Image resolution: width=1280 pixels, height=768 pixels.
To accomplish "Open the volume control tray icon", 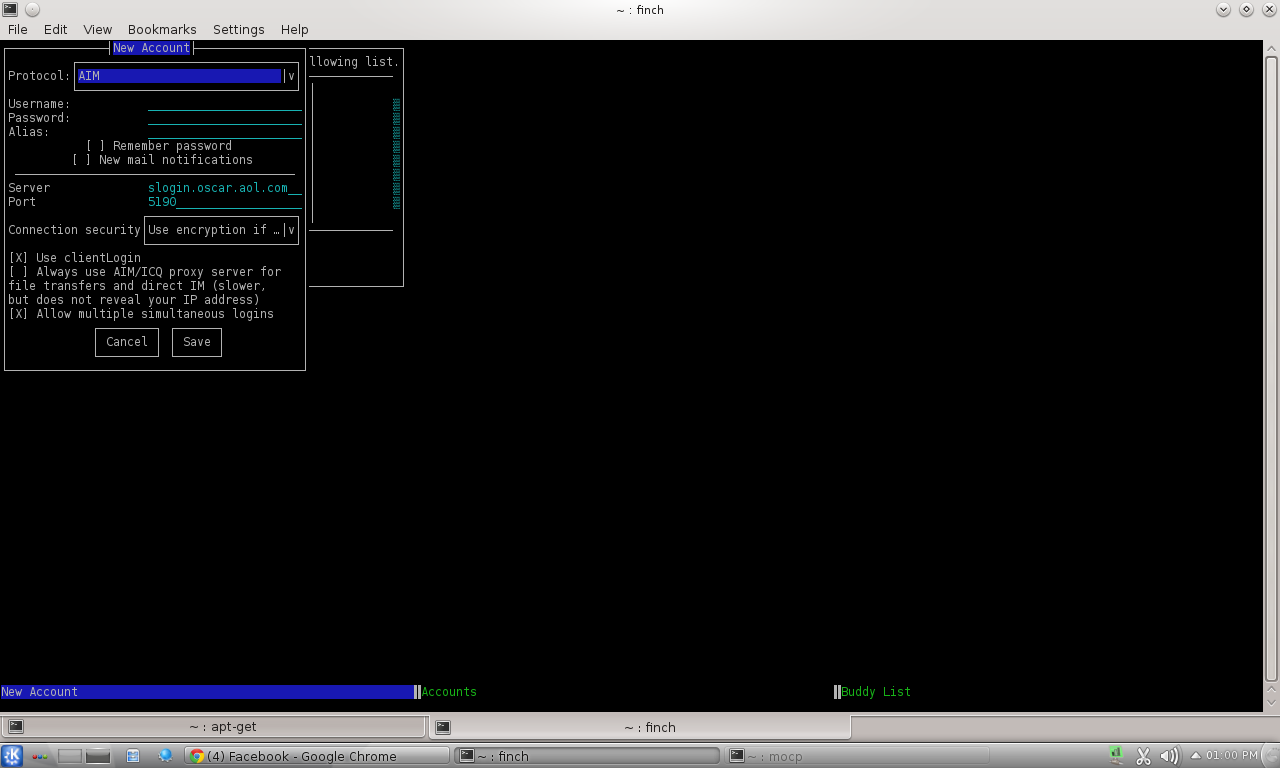I will pos(1170,756).
